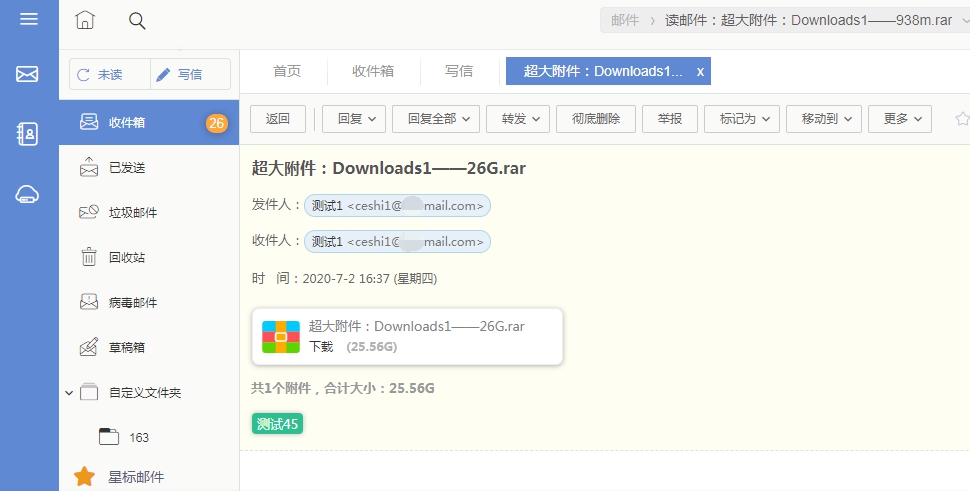
Task: Click the mail envelope icon in sidebar
Action: pos(28,74)
